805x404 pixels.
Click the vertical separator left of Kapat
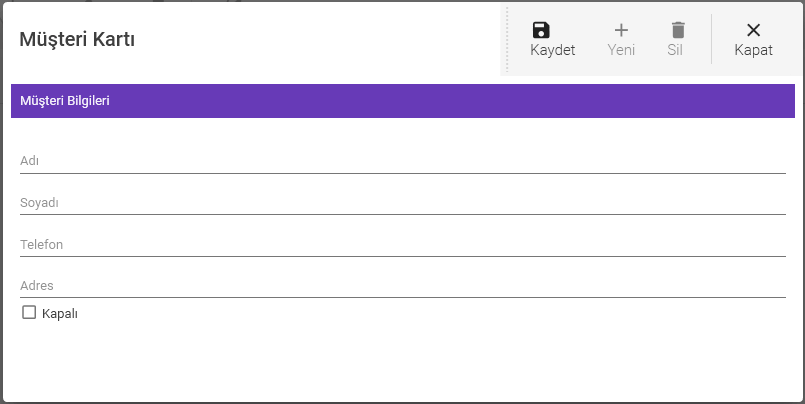[711, 39]
